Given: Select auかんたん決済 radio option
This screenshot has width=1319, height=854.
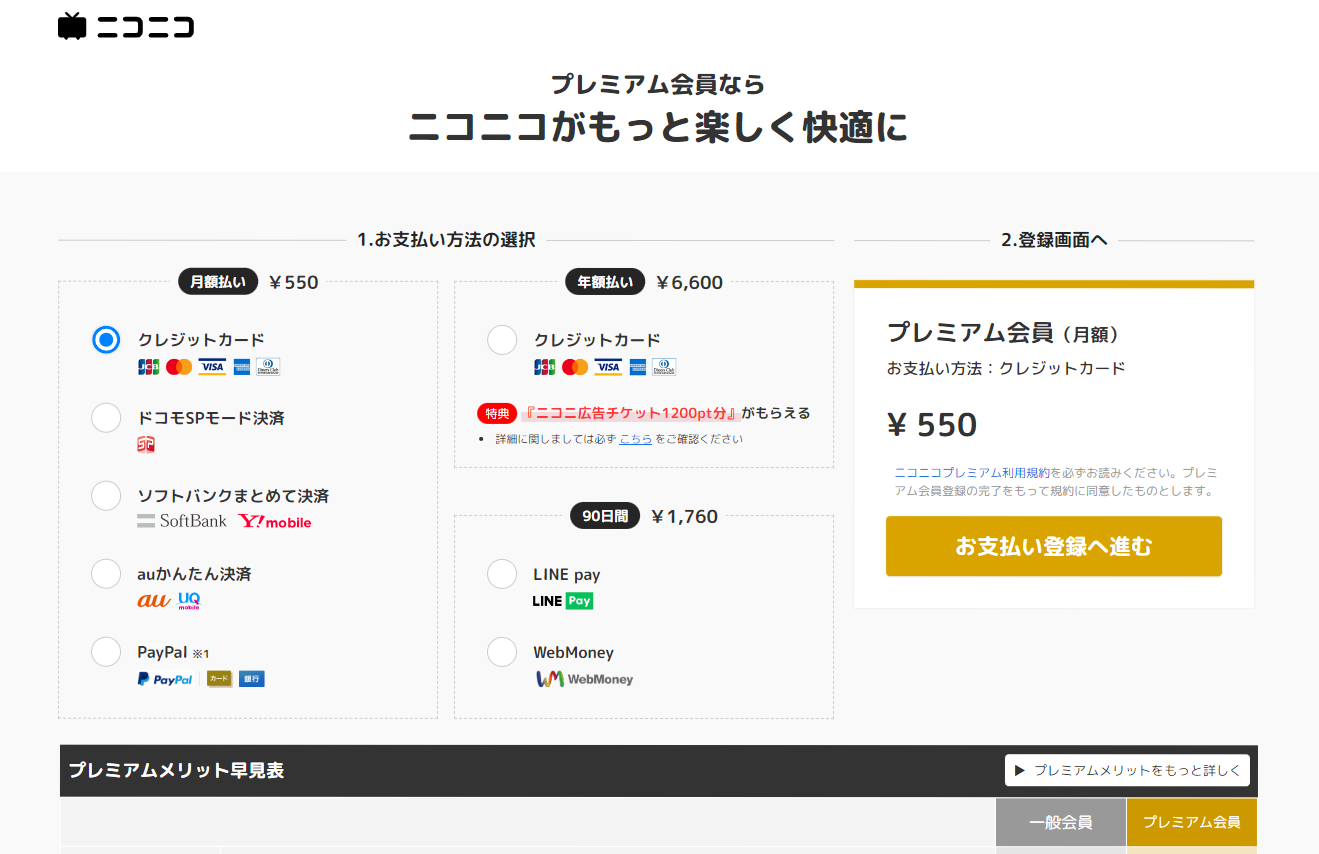Looking at the screenshot, I should (106, 574).
